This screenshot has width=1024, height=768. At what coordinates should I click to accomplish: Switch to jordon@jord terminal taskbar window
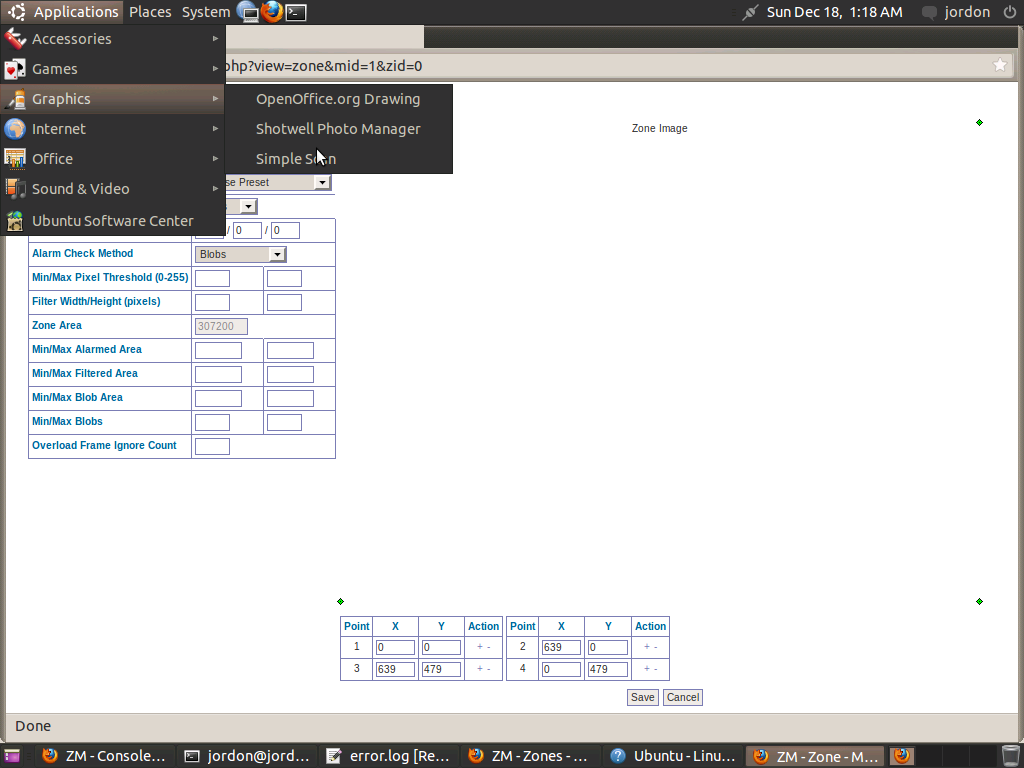click(247, 756)
